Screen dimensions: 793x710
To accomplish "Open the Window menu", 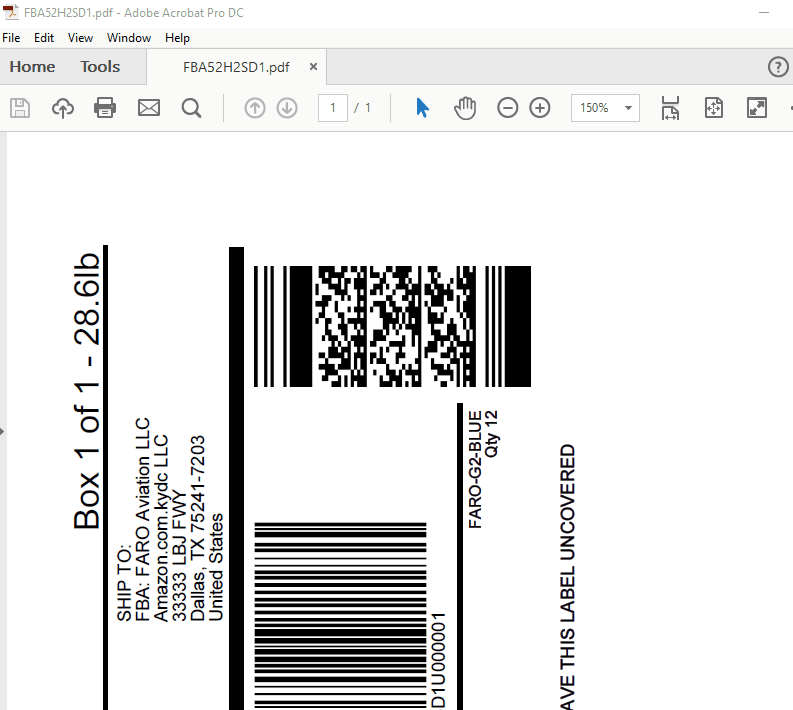I will pos(129,38).
